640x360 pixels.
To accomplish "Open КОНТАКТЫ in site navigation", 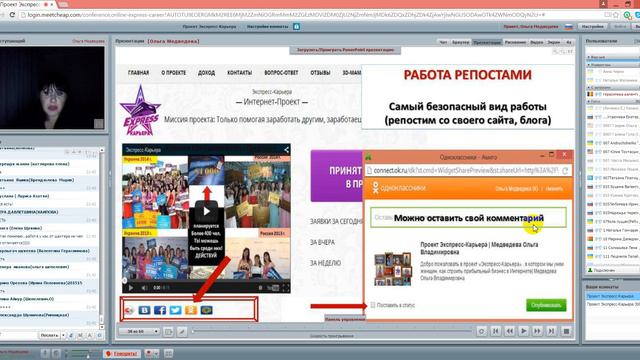I will tap(240, 73).
